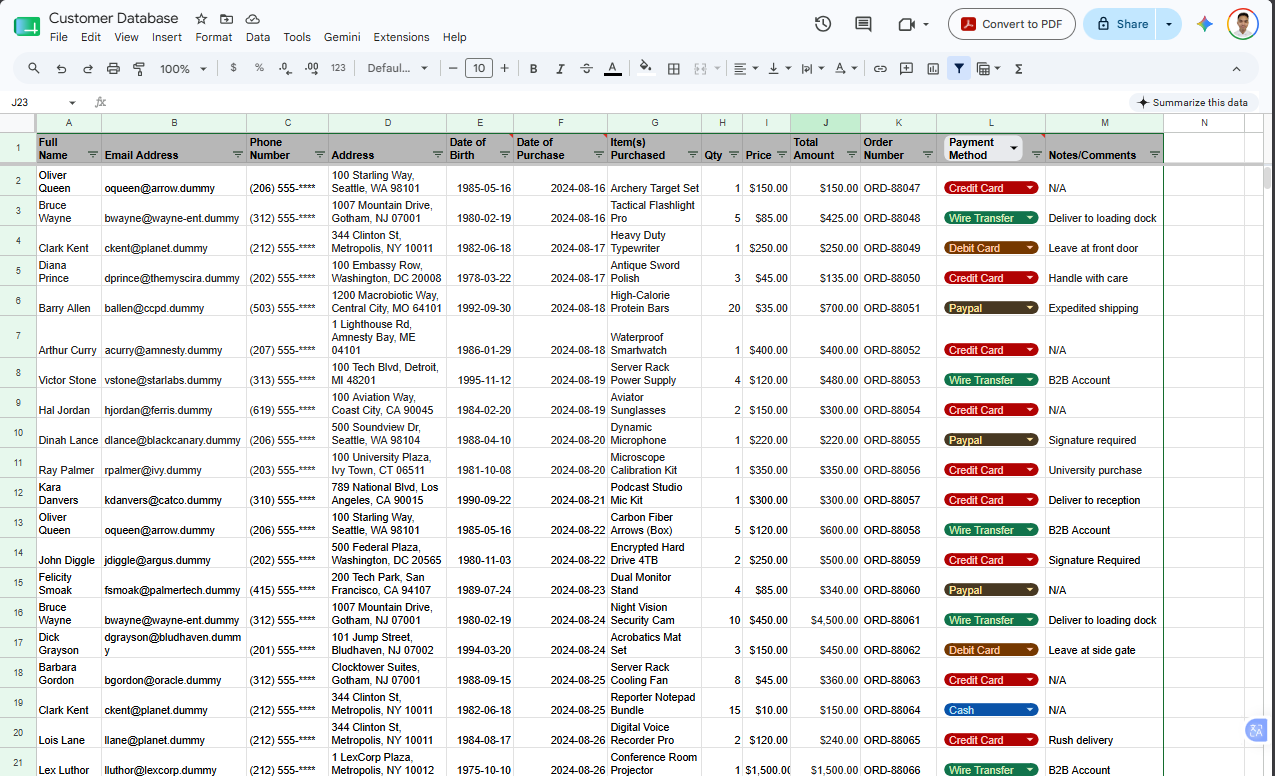Image resolution: width=1275 pixels, height=776 pixels.
Task: Open Email Address column filter
Action: point(238,155)
